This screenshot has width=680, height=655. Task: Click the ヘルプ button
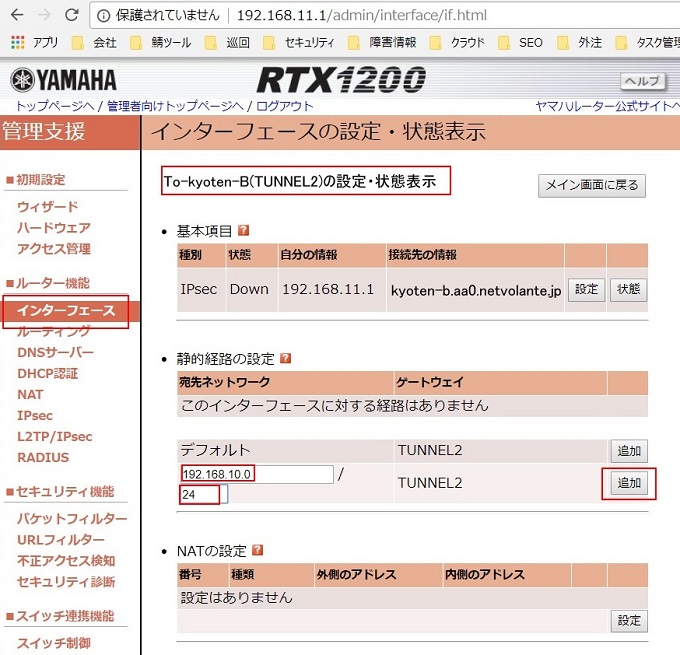click(x=643, y=81)
